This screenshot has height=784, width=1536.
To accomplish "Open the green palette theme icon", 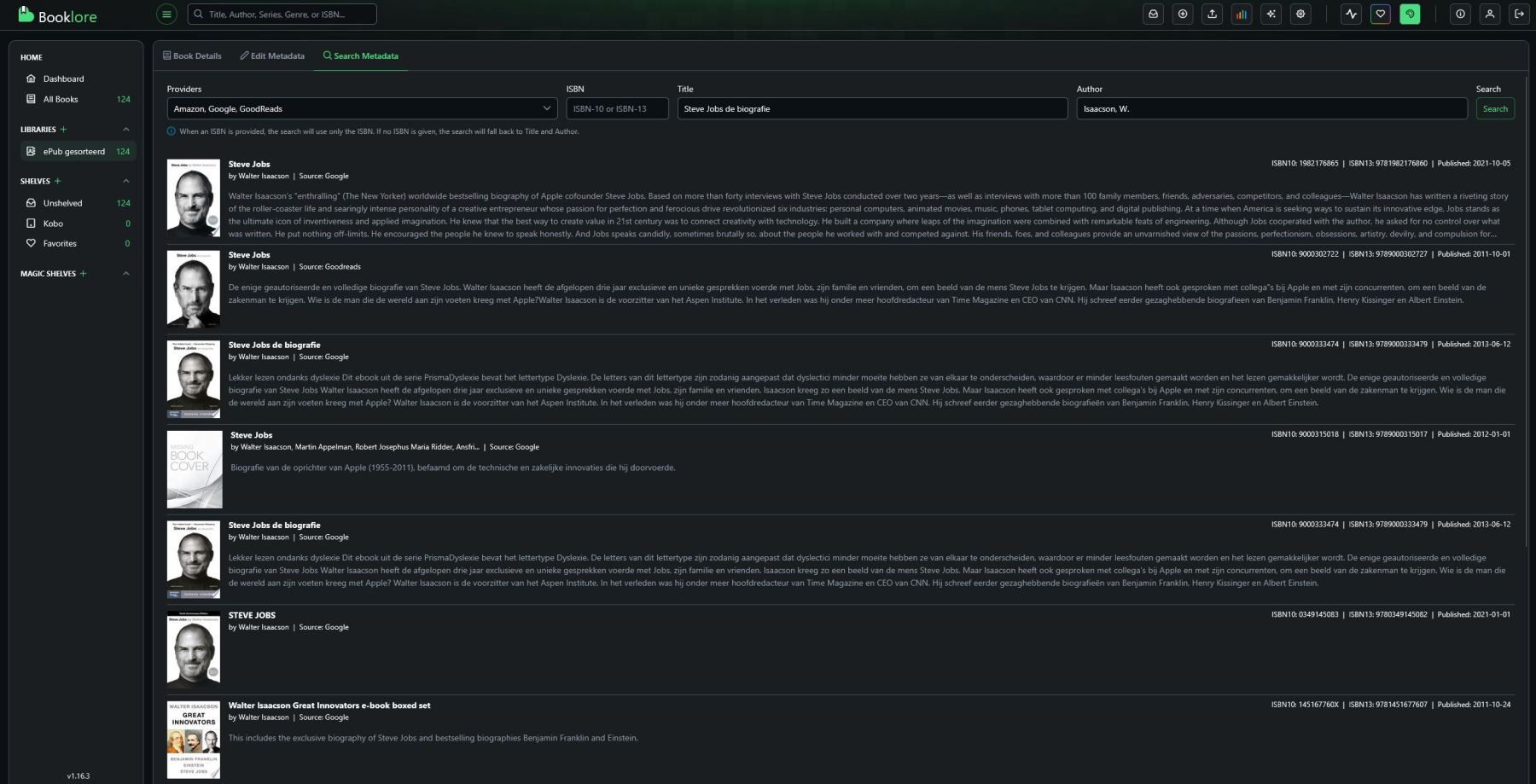I will coord(1410,14).
